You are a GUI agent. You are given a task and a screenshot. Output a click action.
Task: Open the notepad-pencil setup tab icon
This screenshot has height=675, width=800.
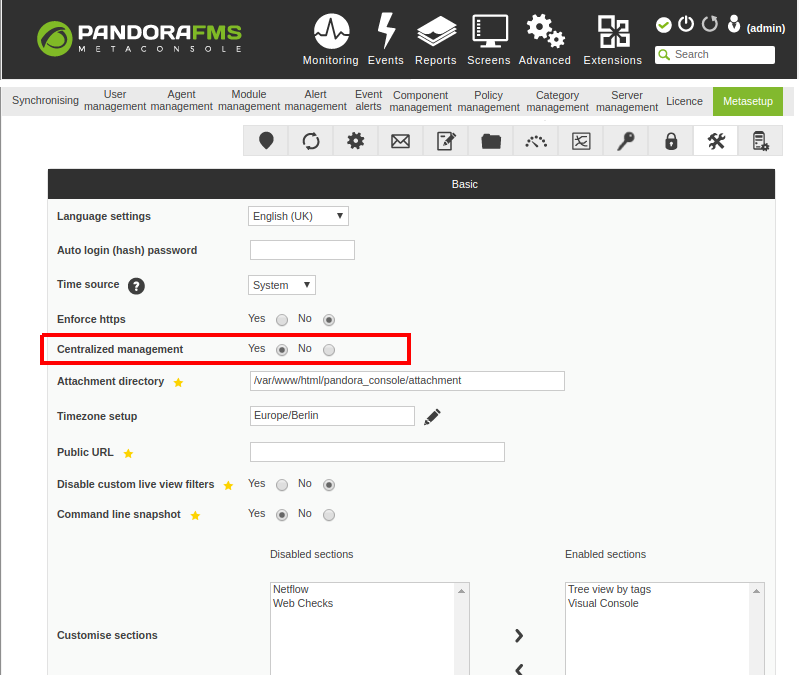point(446,141)
